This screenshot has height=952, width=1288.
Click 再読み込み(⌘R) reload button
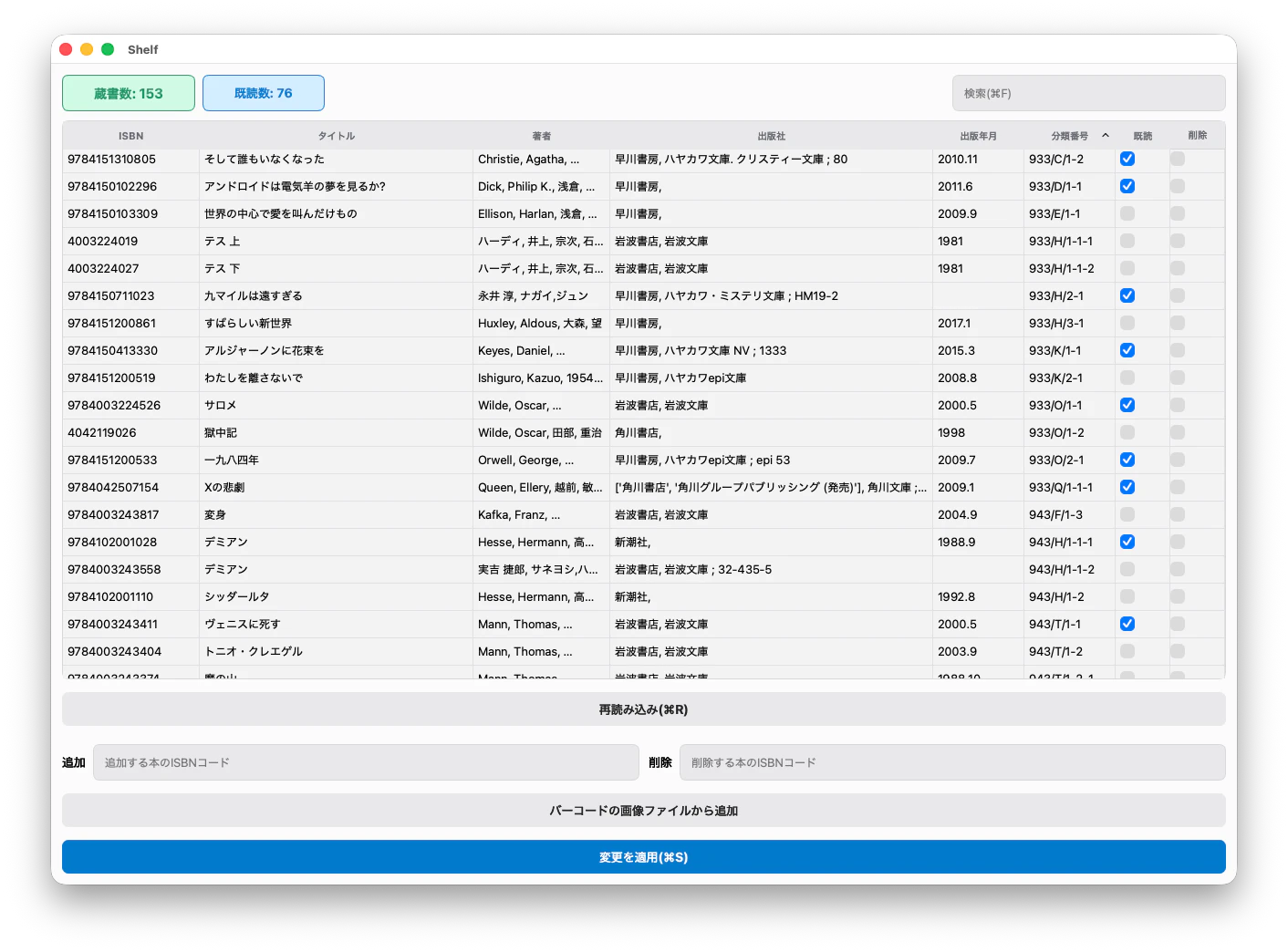click(x=643, y=709)
